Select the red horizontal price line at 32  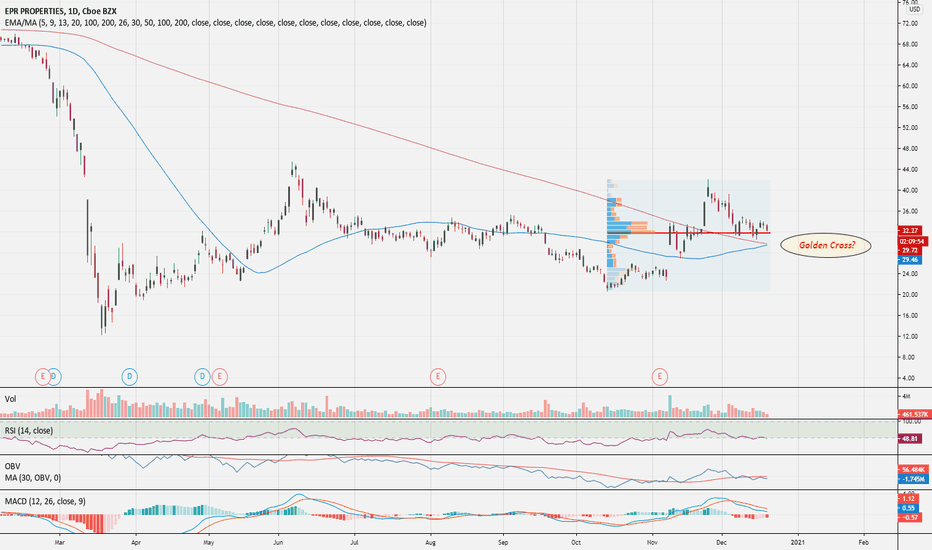point(688,232)
